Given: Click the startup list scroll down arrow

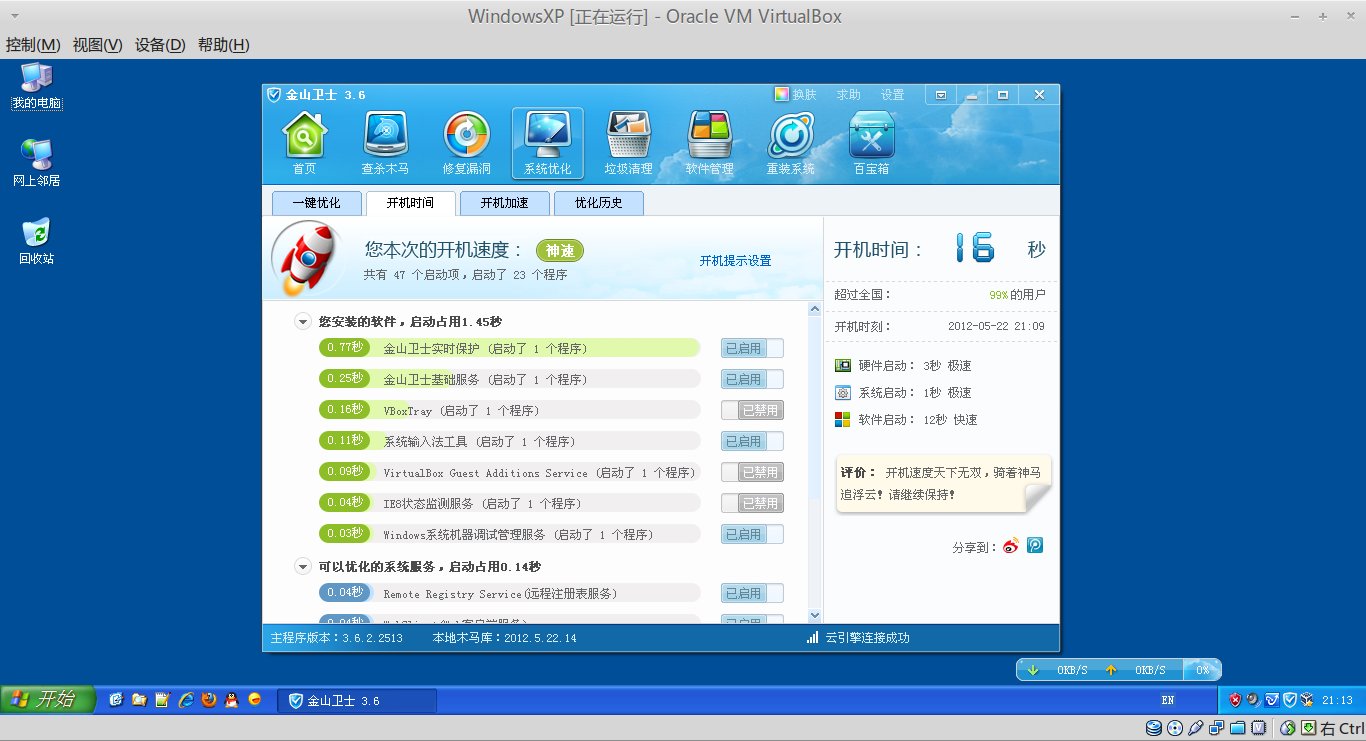Looking at the screenshot, I should (x=814, y=616).
